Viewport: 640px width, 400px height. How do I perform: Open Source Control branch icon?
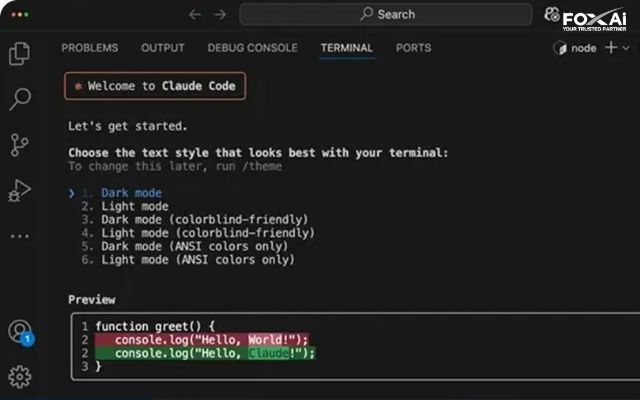tap(19, 145)
